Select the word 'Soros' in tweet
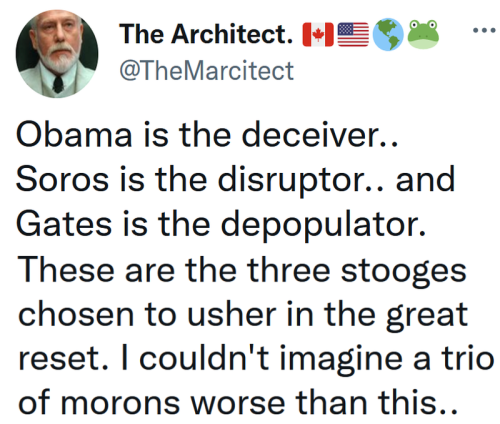This screenshot has height=424, width=500. coord(62,179)
